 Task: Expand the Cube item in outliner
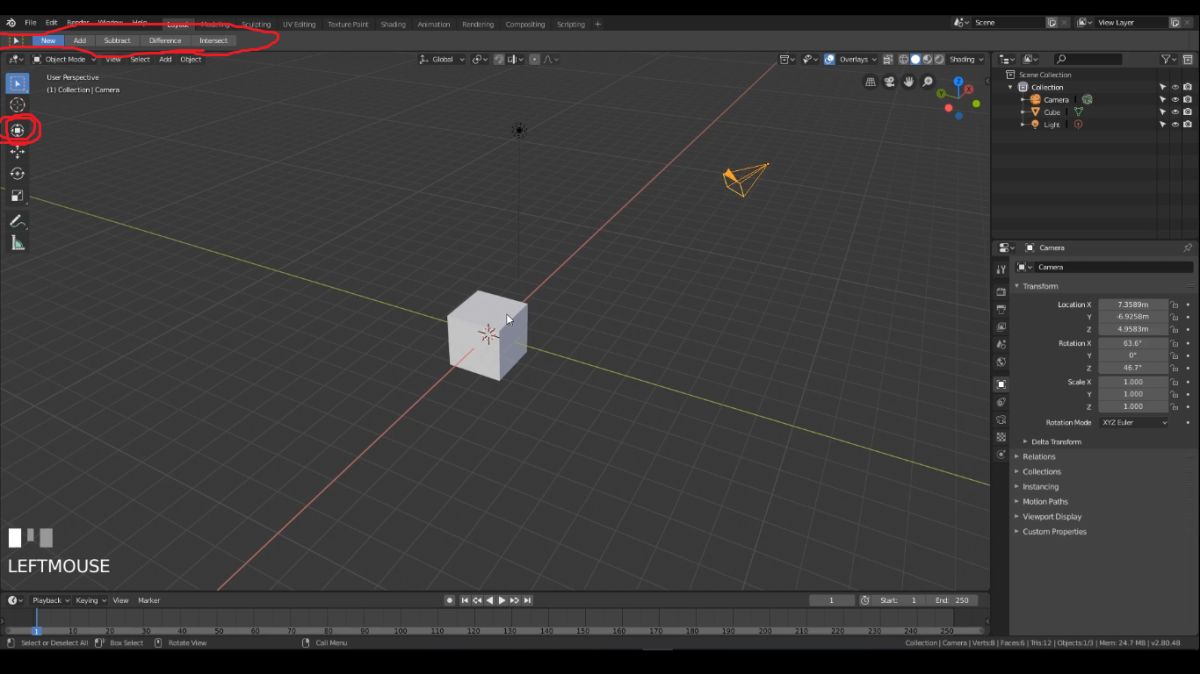point(1023,112)
